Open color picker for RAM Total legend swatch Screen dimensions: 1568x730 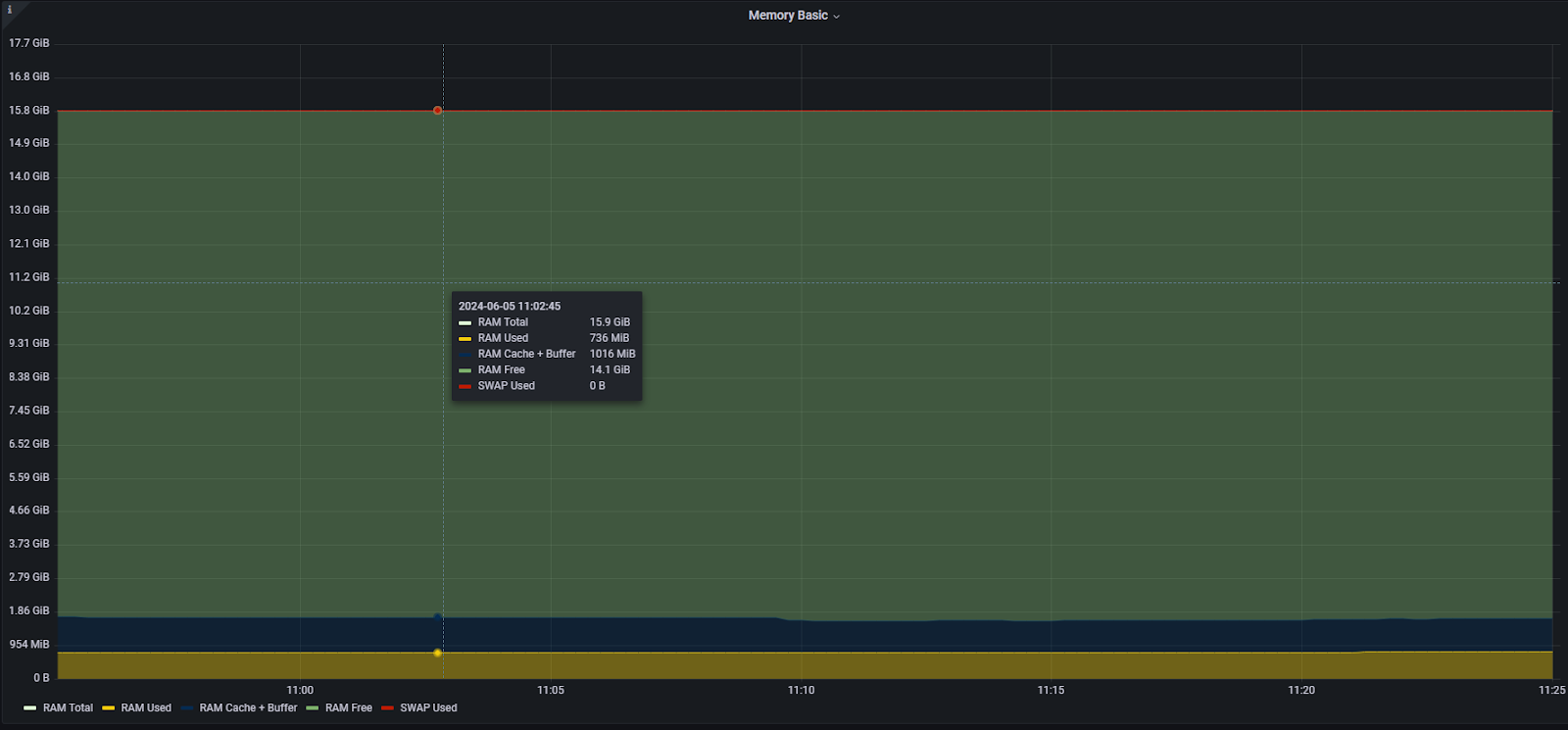point(30,708)
